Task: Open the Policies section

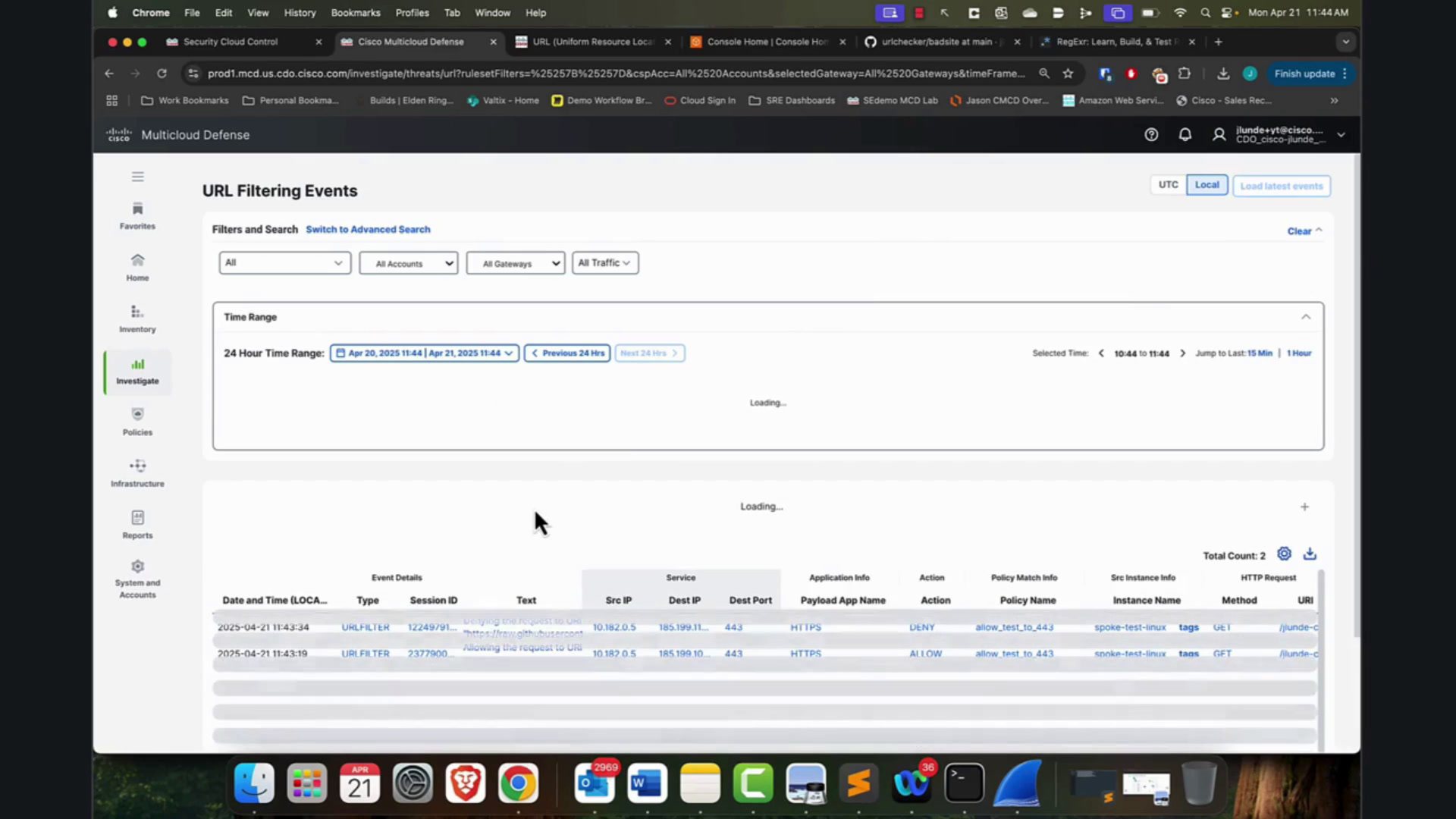Action: tap(137, 422)
